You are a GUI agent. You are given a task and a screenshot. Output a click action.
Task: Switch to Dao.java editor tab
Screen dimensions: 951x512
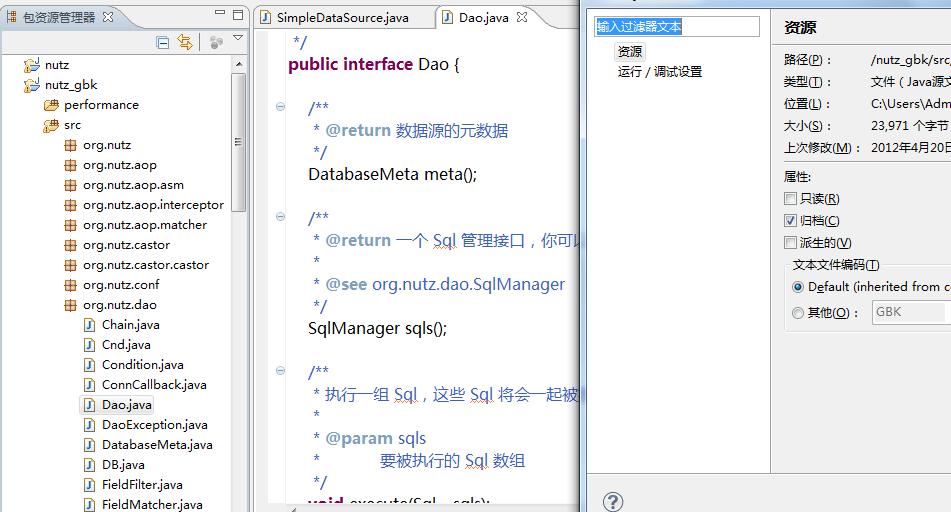point(483,18)
